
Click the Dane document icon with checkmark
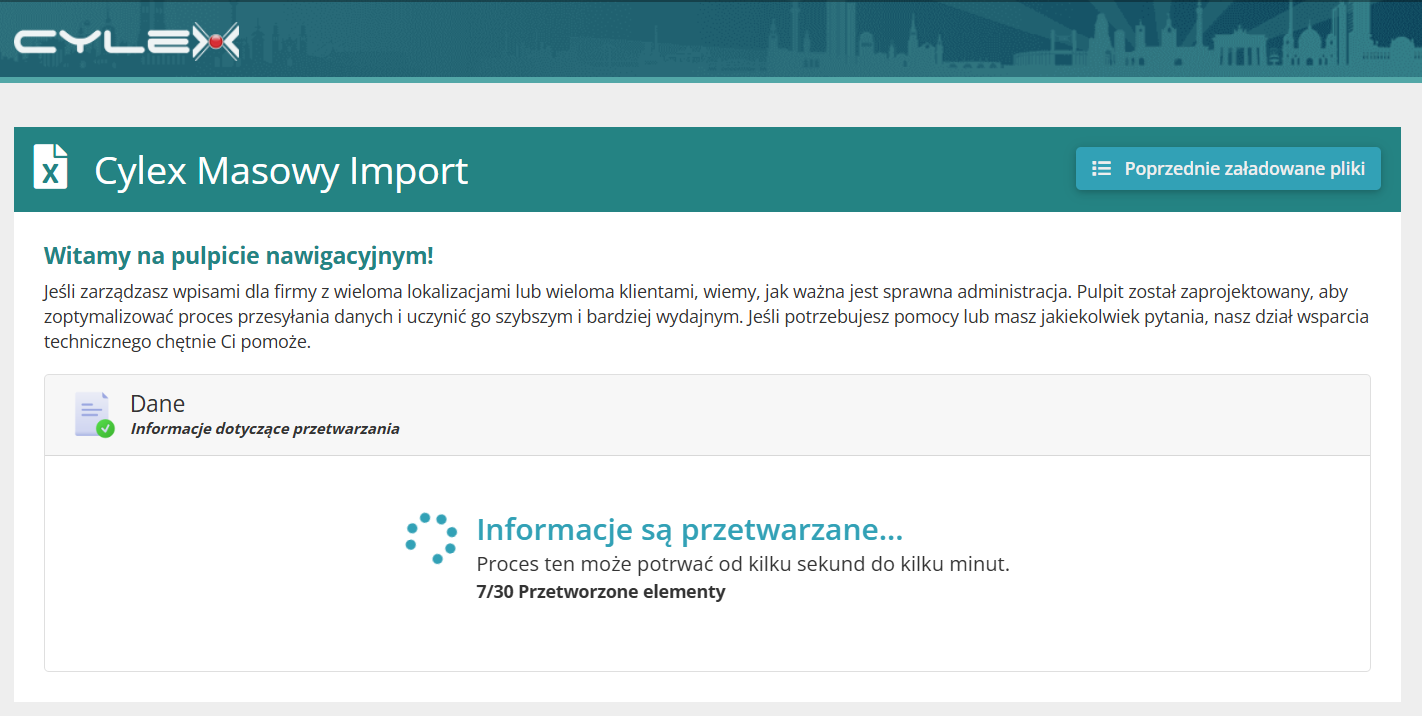pyautogui.click(x=94, y=415)
